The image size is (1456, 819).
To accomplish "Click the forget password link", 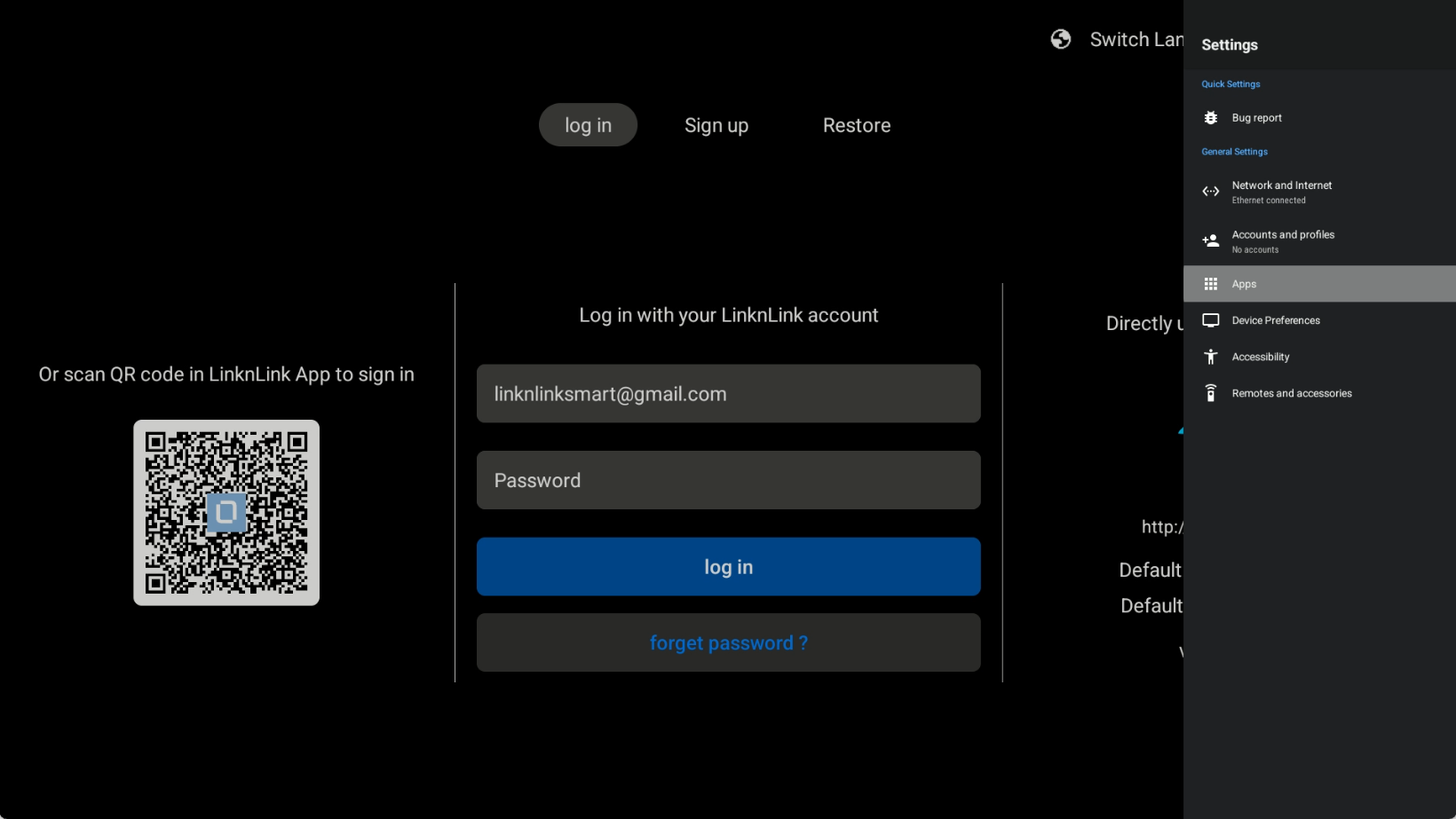I will pos(728,642).
